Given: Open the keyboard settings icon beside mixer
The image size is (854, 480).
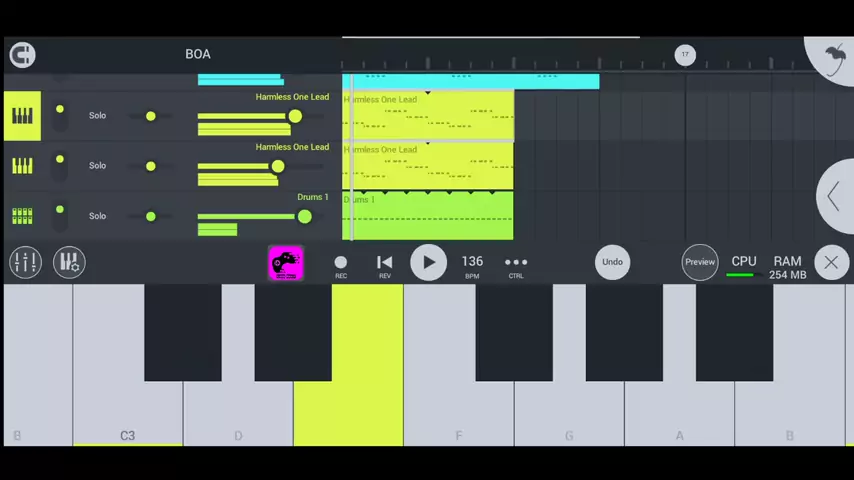Looking at the screenshot, I should [x=69, y=262].
